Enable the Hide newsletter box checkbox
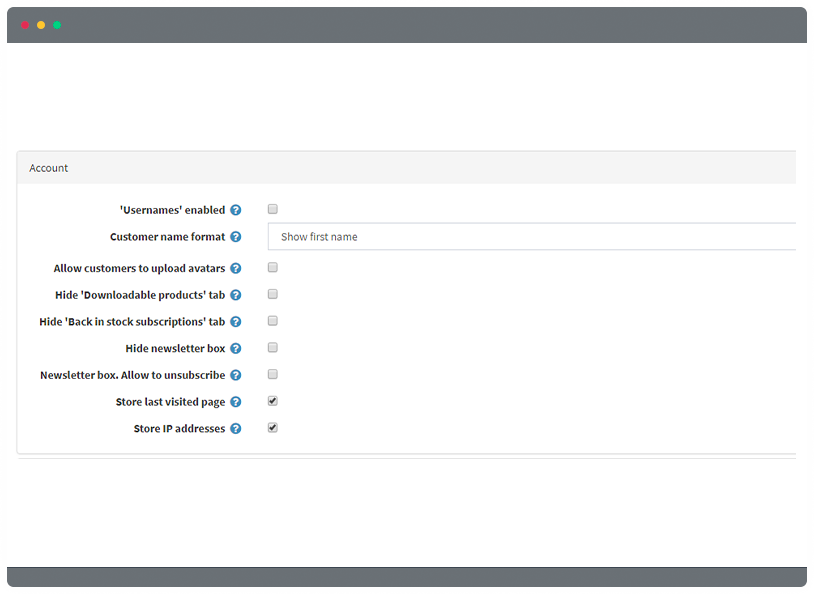Image resolution: width=814 pixels, height=594 pixels. click(x=273, y=348)
